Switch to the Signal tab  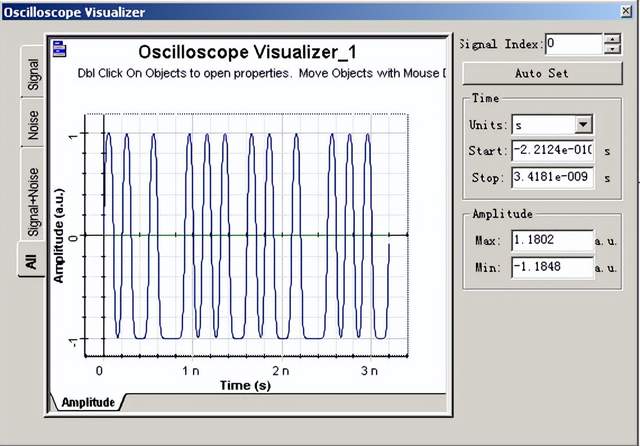pyautogui.click(x=33, y=73)
